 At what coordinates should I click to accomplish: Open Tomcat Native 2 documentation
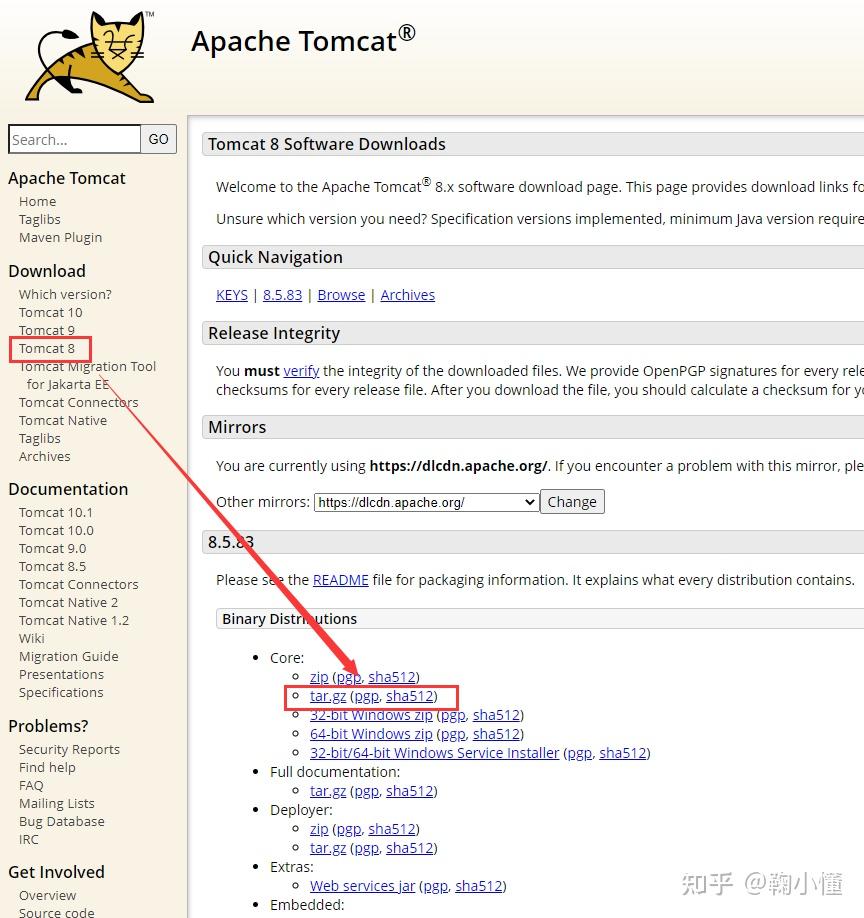click(x=68, y=603)
